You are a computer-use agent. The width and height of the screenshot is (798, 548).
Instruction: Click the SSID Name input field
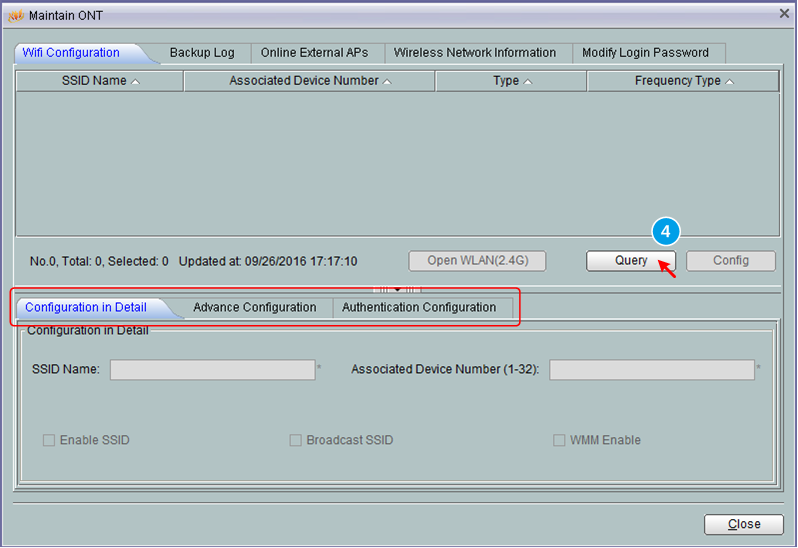point(212,370)
